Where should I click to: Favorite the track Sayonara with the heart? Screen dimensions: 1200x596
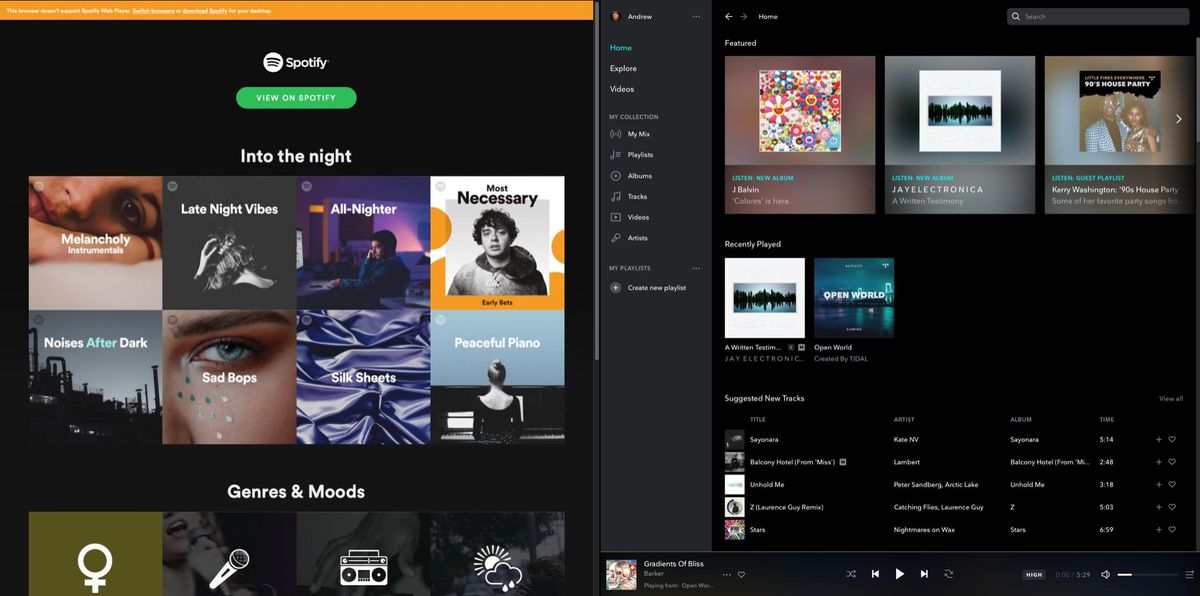click(x=1171, y=440)
